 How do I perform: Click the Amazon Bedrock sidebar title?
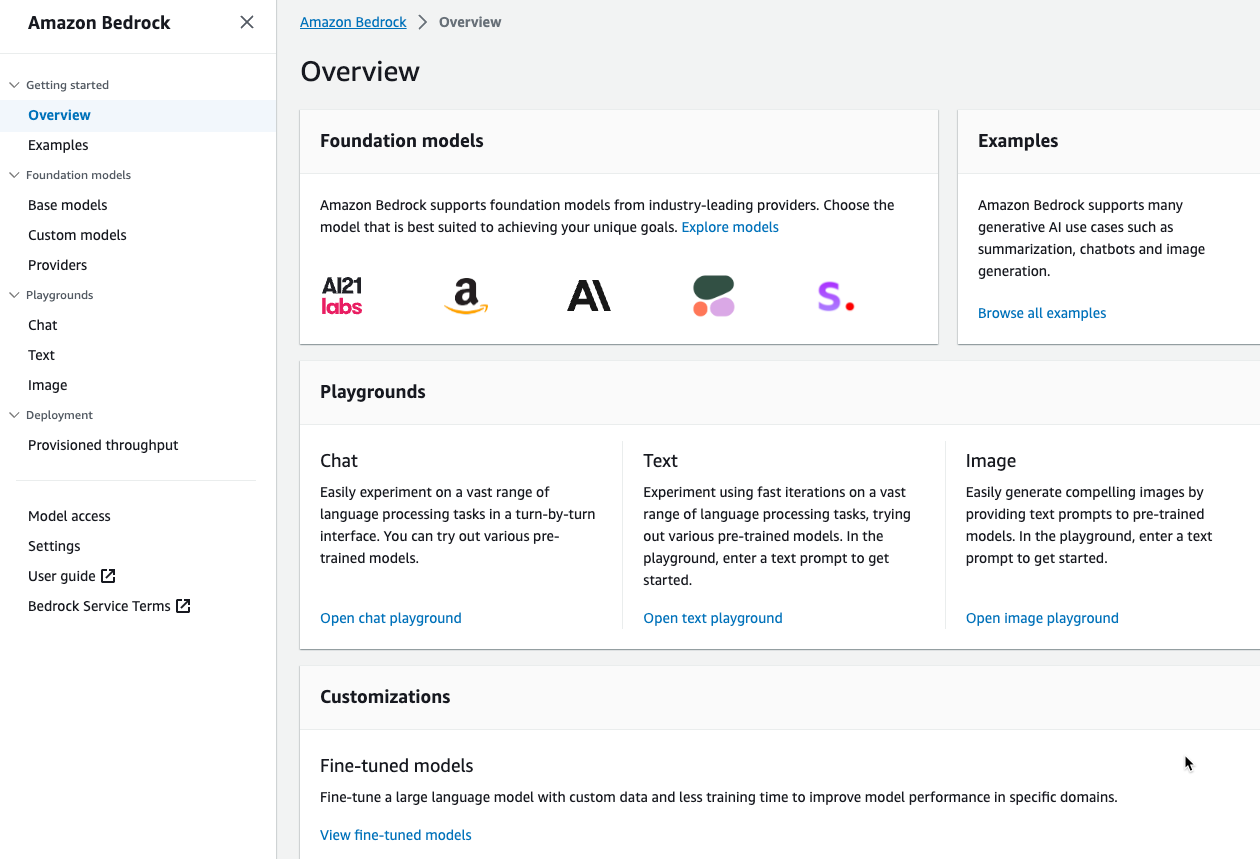tap(99, 23)
